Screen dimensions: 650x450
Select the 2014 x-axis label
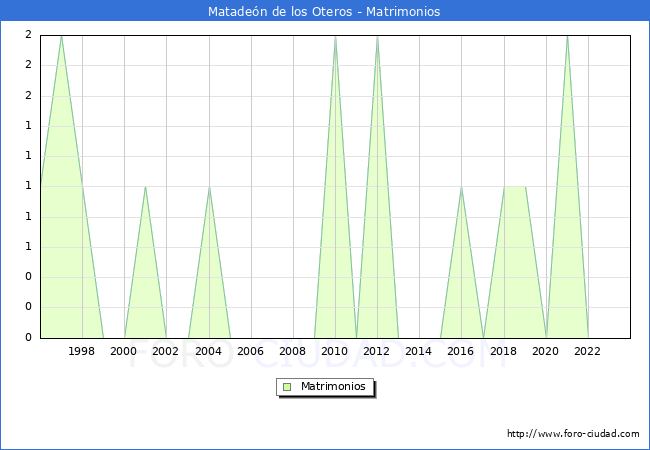click(419, 351)
